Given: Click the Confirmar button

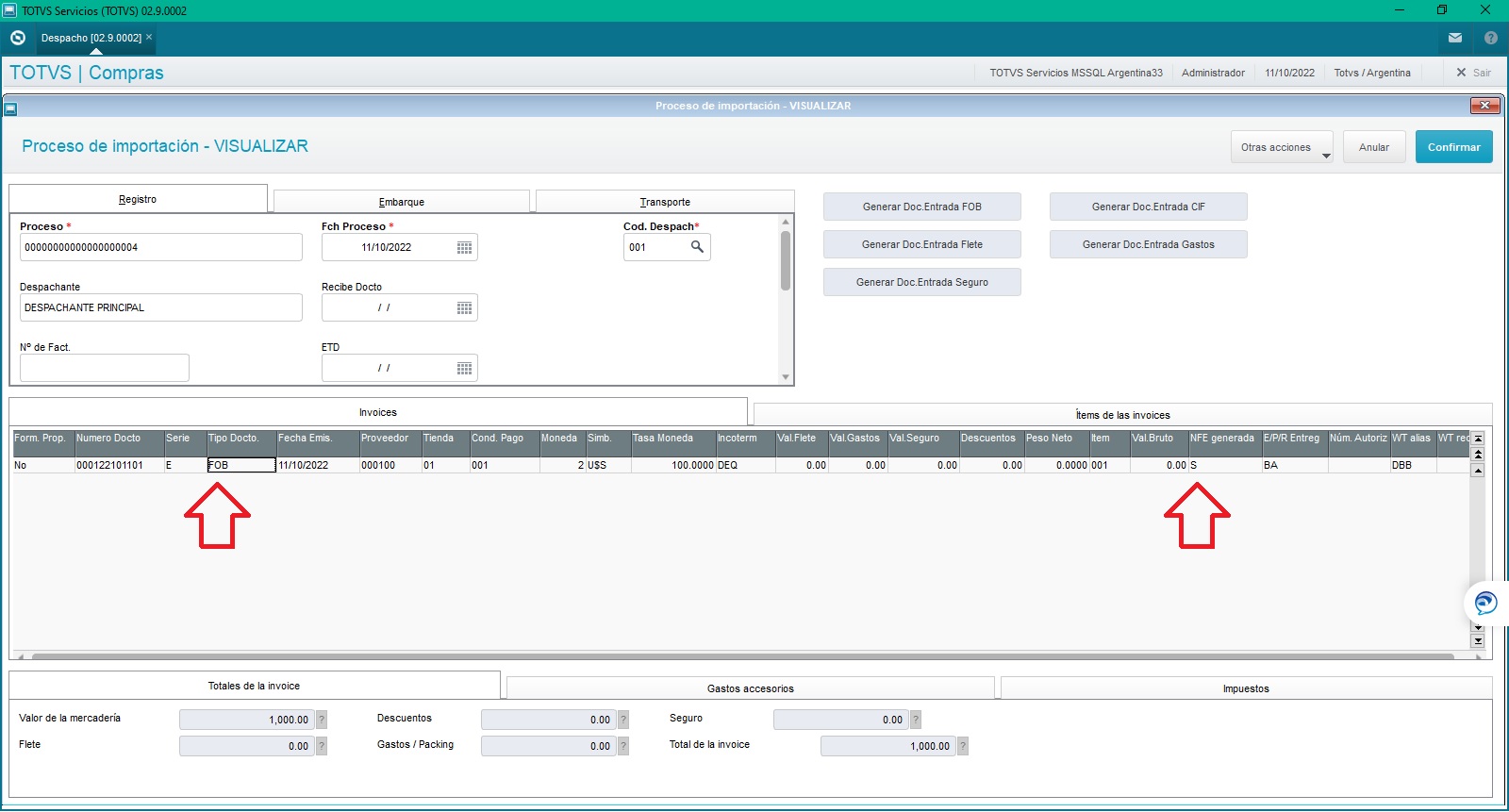Looking at the screenshot, I should tap(1453, 147).
